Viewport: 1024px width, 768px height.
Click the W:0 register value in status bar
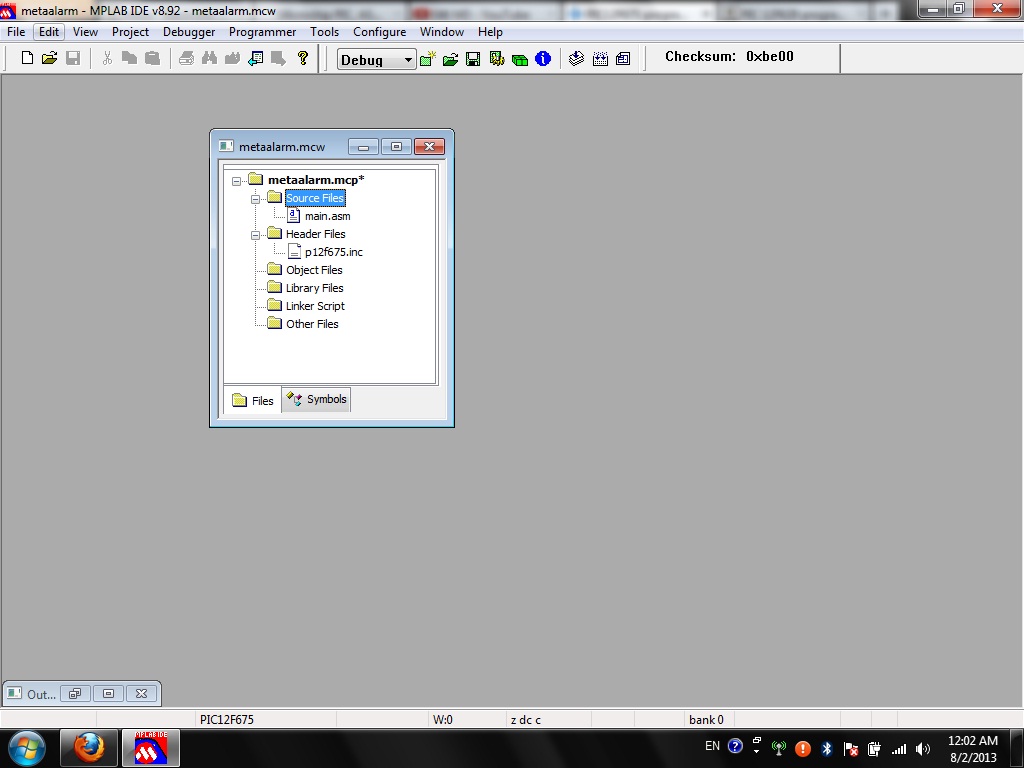click(x=443, y=720)
